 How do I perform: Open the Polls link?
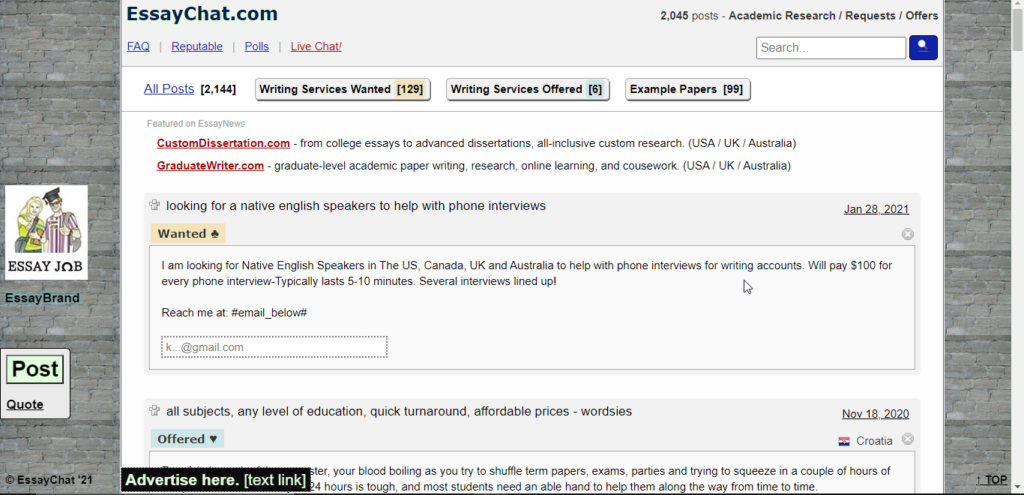[x=257, y=46]
